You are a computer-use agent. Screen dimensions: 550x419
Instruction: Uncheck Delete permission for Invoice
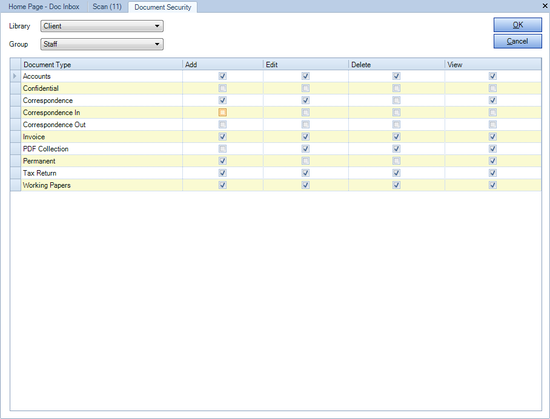[x=396, y=137]
